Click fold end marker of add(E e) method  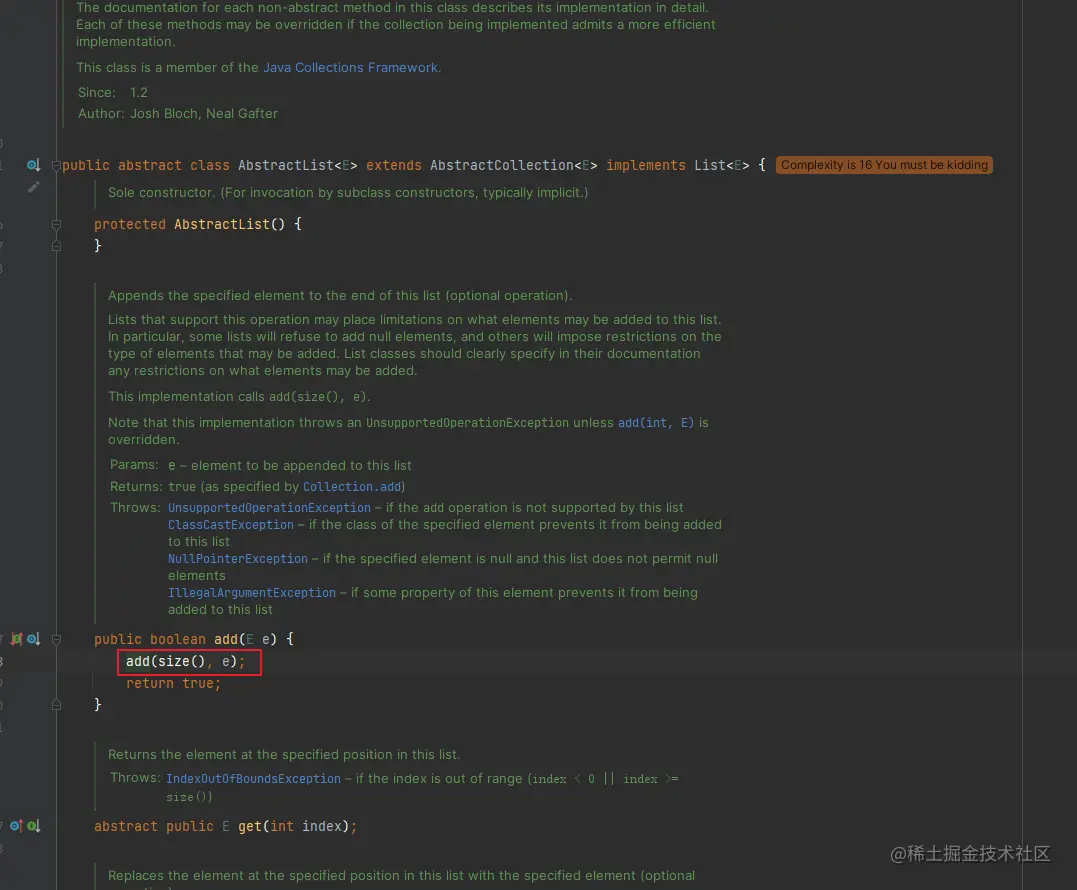tap(56, 705)
